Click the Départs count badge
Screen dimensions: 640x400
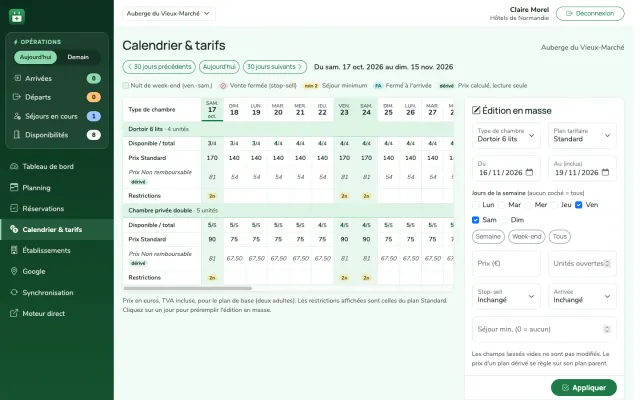coord(93,97)
